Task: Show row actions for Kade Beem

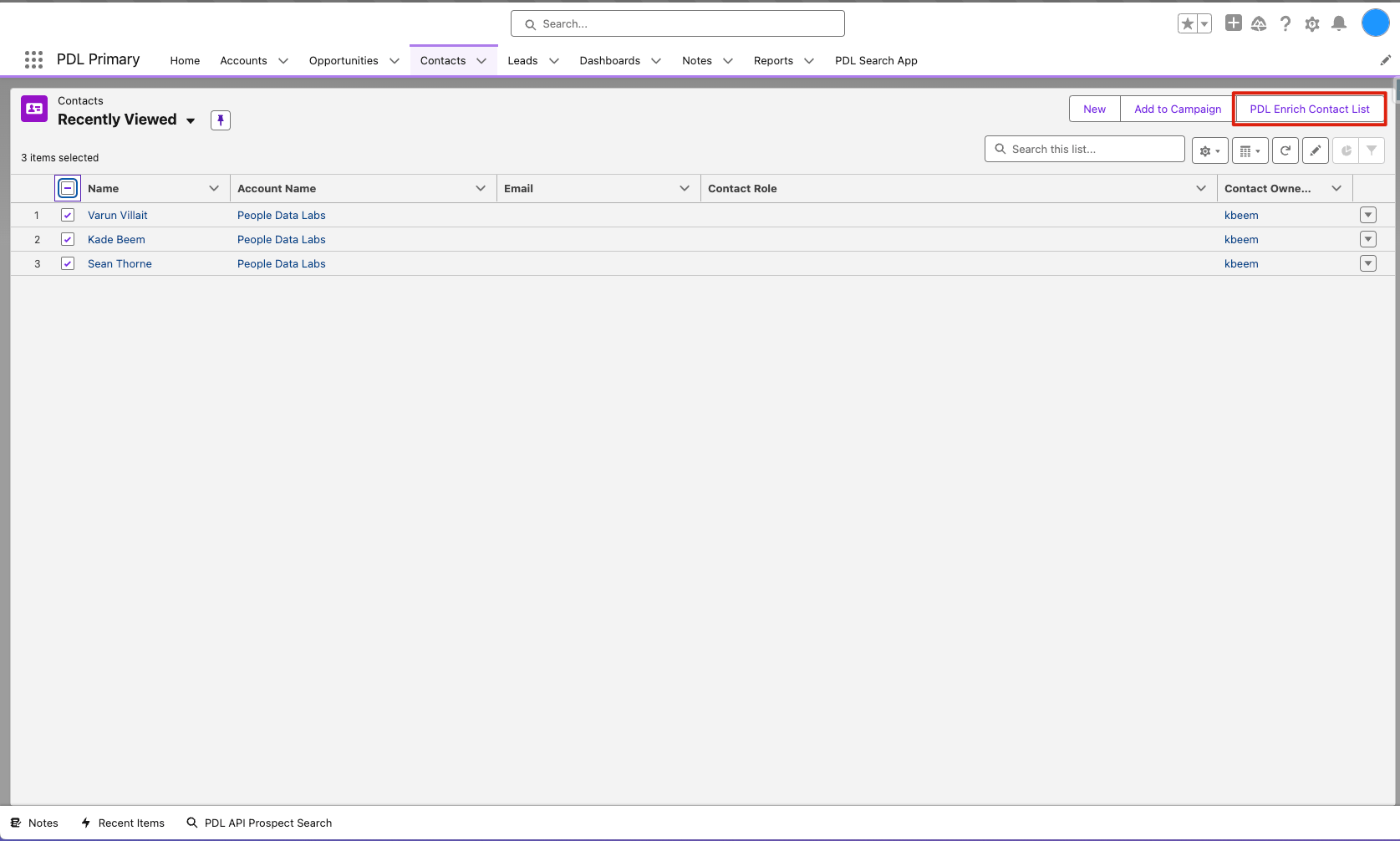Action: click(x=1368, y=239)
